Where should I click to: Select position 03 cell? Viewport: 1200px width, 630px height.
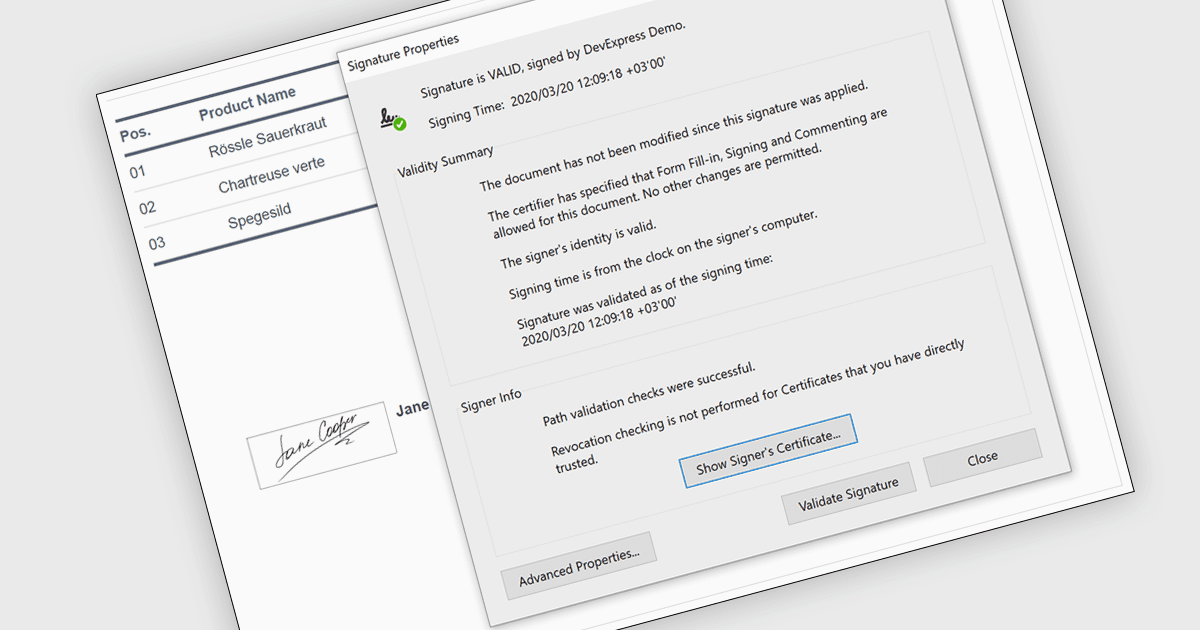(x=157, y=243)
